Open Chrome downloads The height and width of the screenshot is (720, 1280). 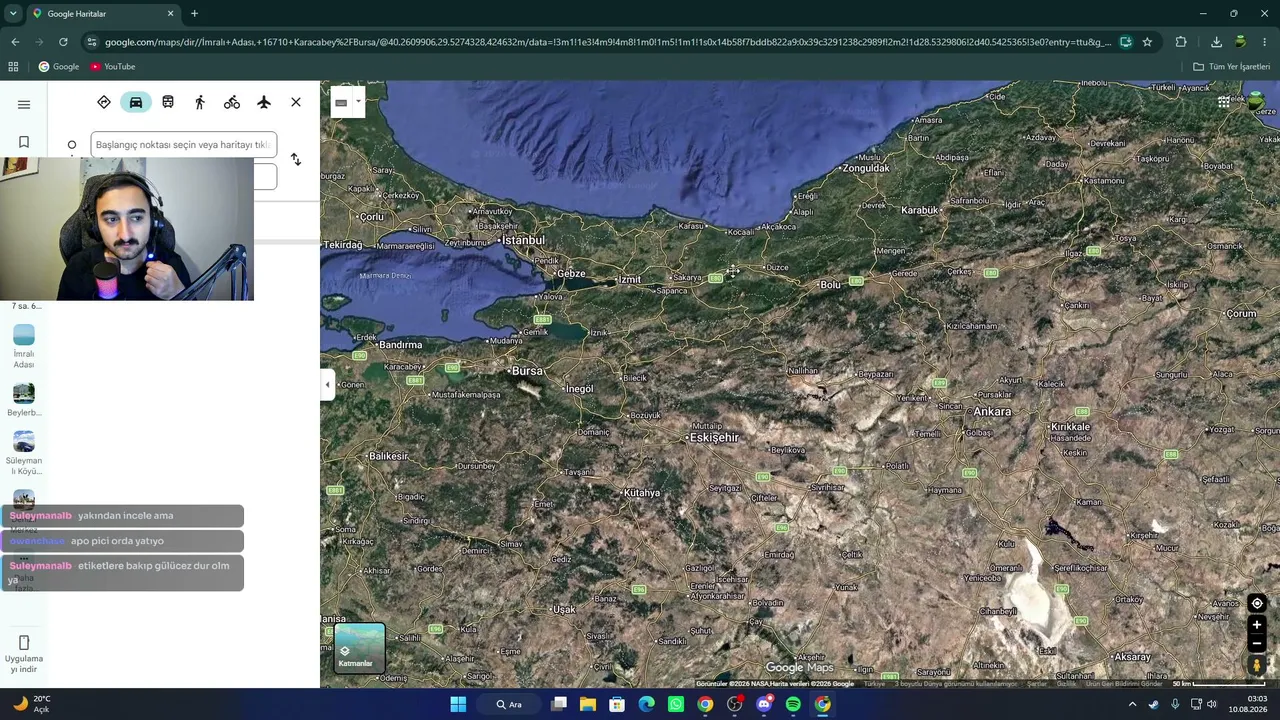(x=1216, y=42)
